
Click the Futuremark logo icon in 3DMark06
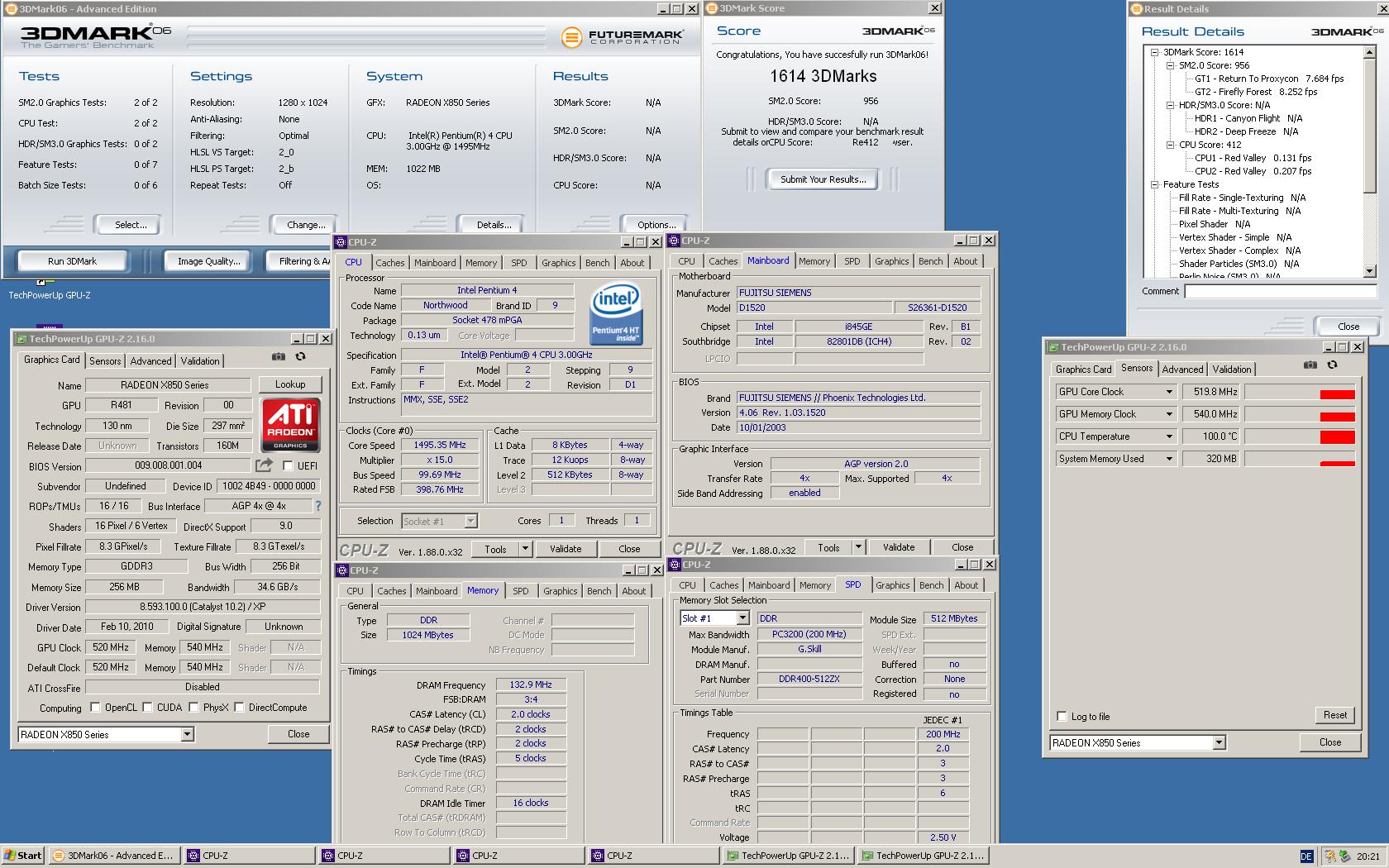[x=571, y=37]
